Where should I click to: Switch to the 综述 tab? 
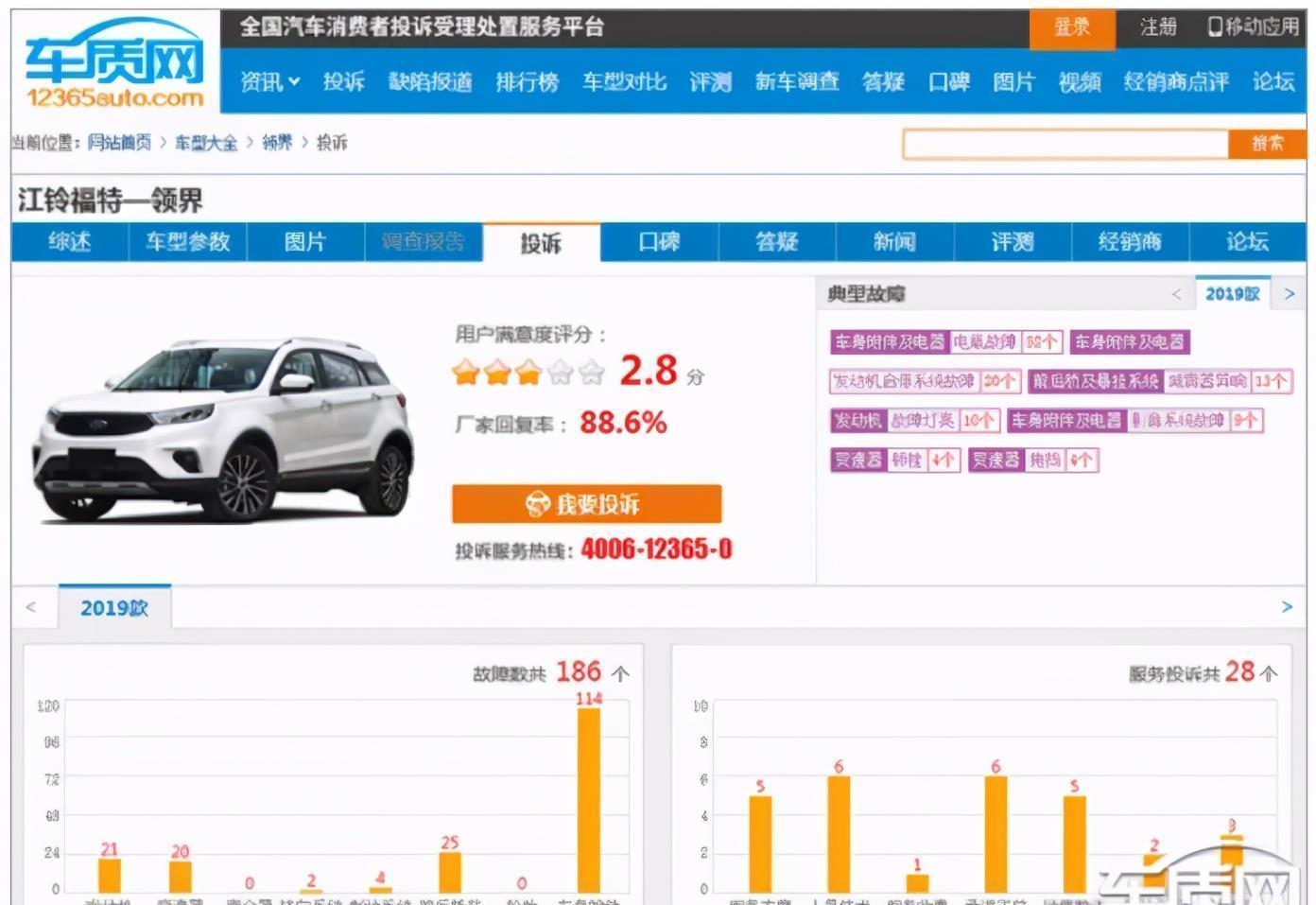click(x=70, y=242)
